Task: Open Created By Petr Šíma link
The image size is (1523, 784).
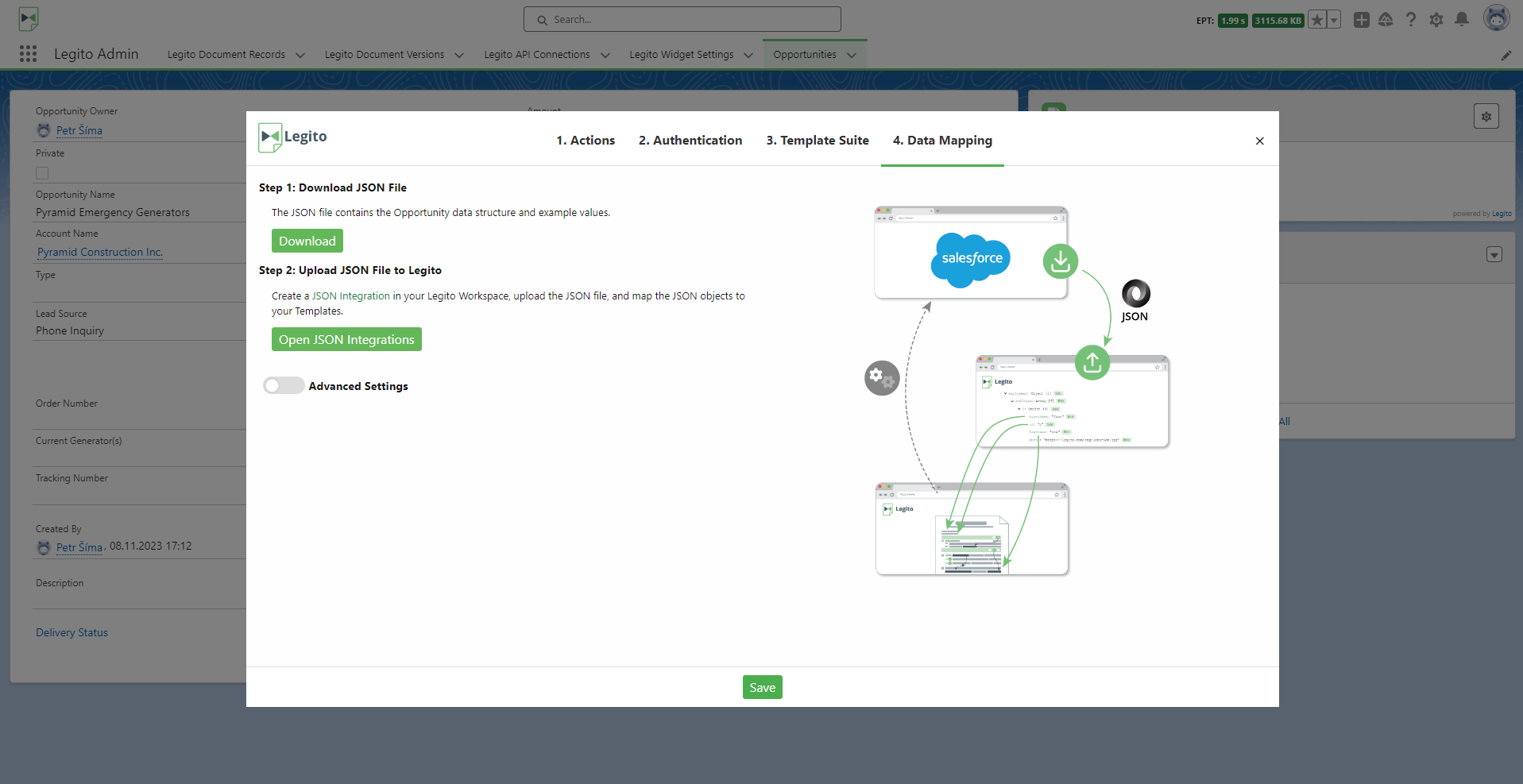Action: pyautogui.click(x=79, y=547)
